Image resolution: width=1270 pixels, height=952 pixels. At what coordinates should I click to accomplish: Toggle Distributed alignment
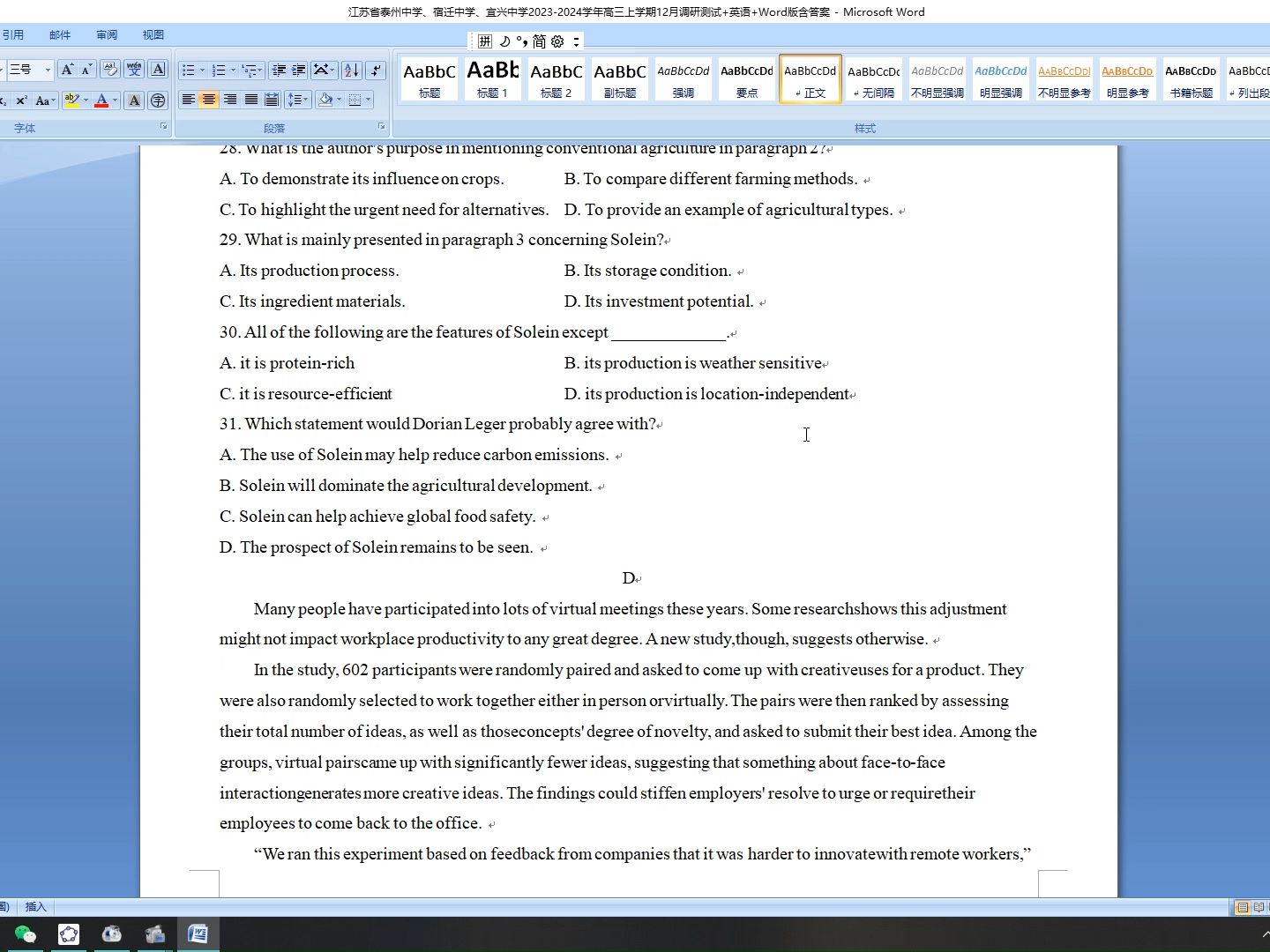click(x=272, y=100)
